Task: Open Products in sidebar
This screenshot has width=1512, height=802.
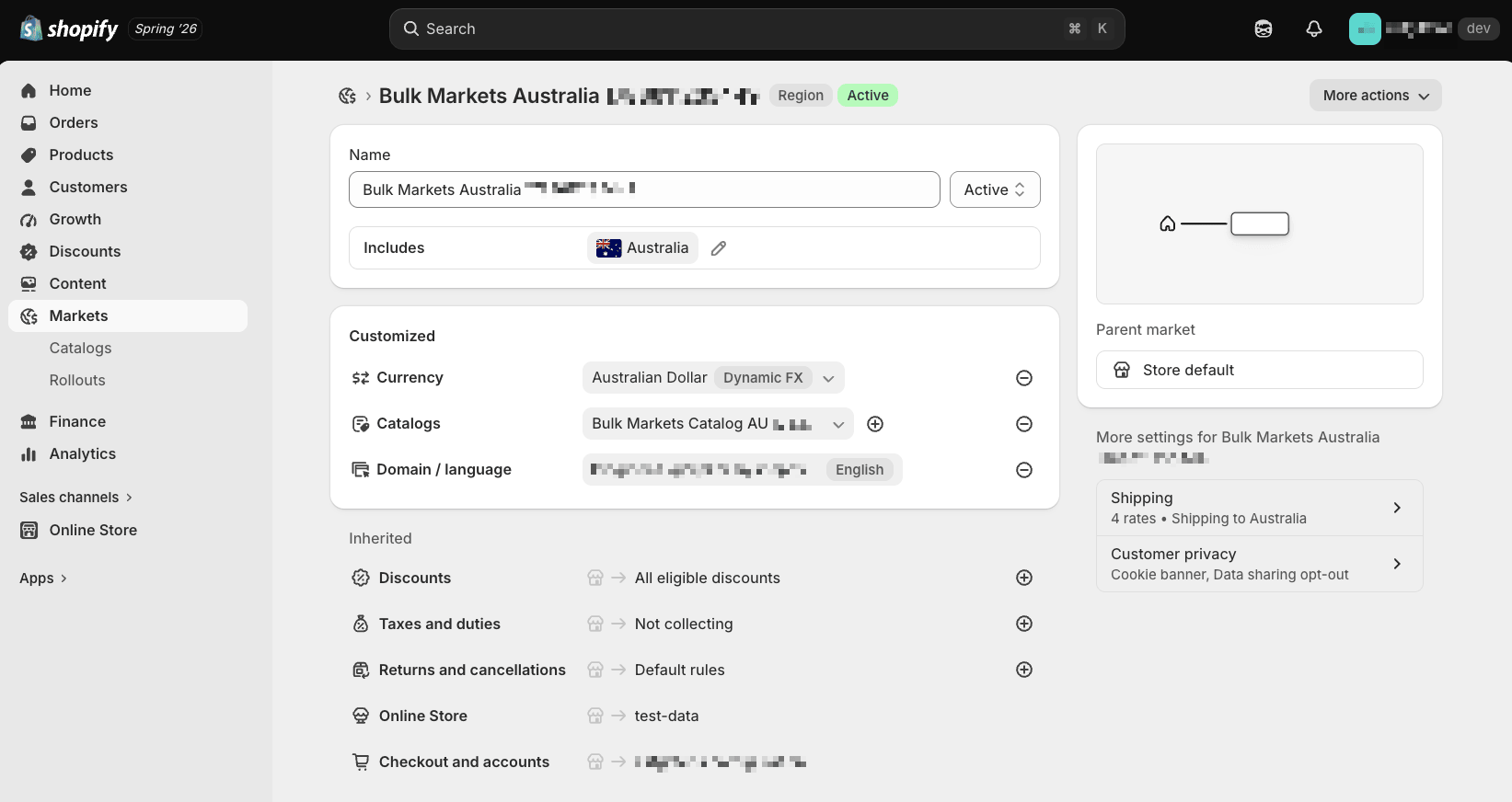Action: point(128,155)
